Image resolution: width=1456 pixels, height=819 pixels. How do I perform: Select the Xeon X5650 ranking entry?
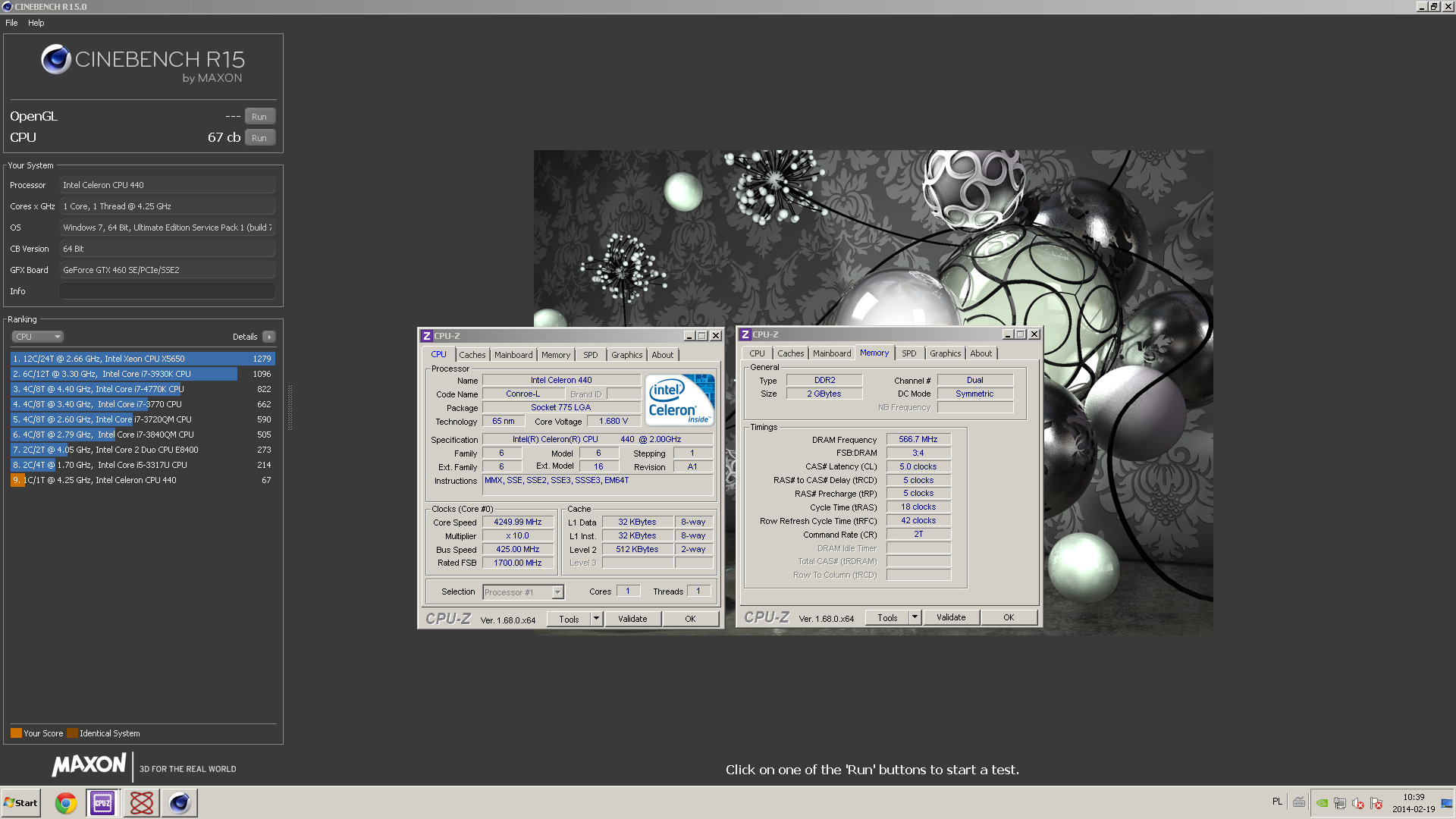pyautogui.click(x=143, y=359)
